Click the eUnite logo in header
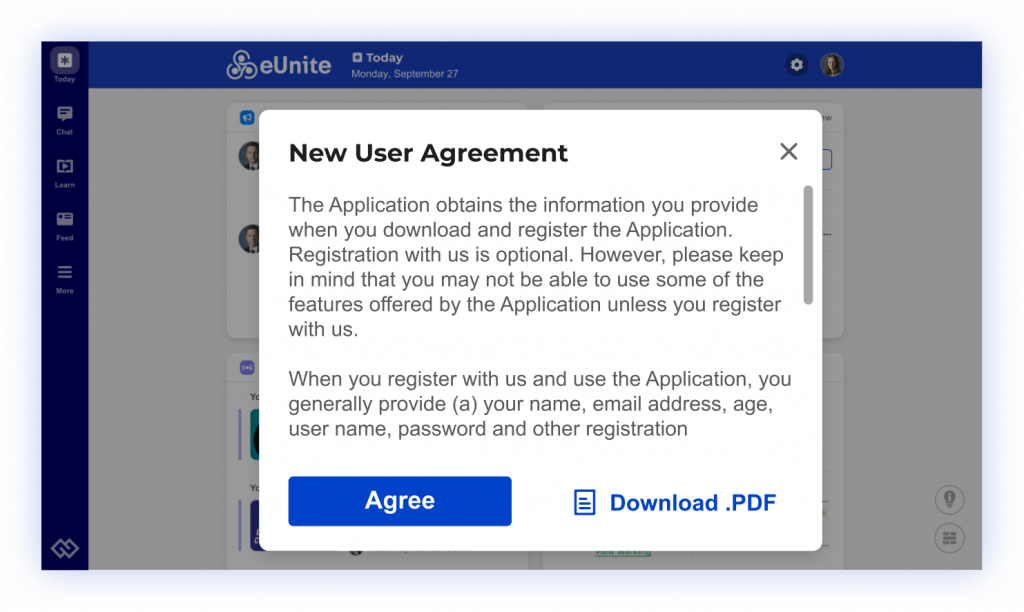Screen dimensions: 1024x612 278,65
